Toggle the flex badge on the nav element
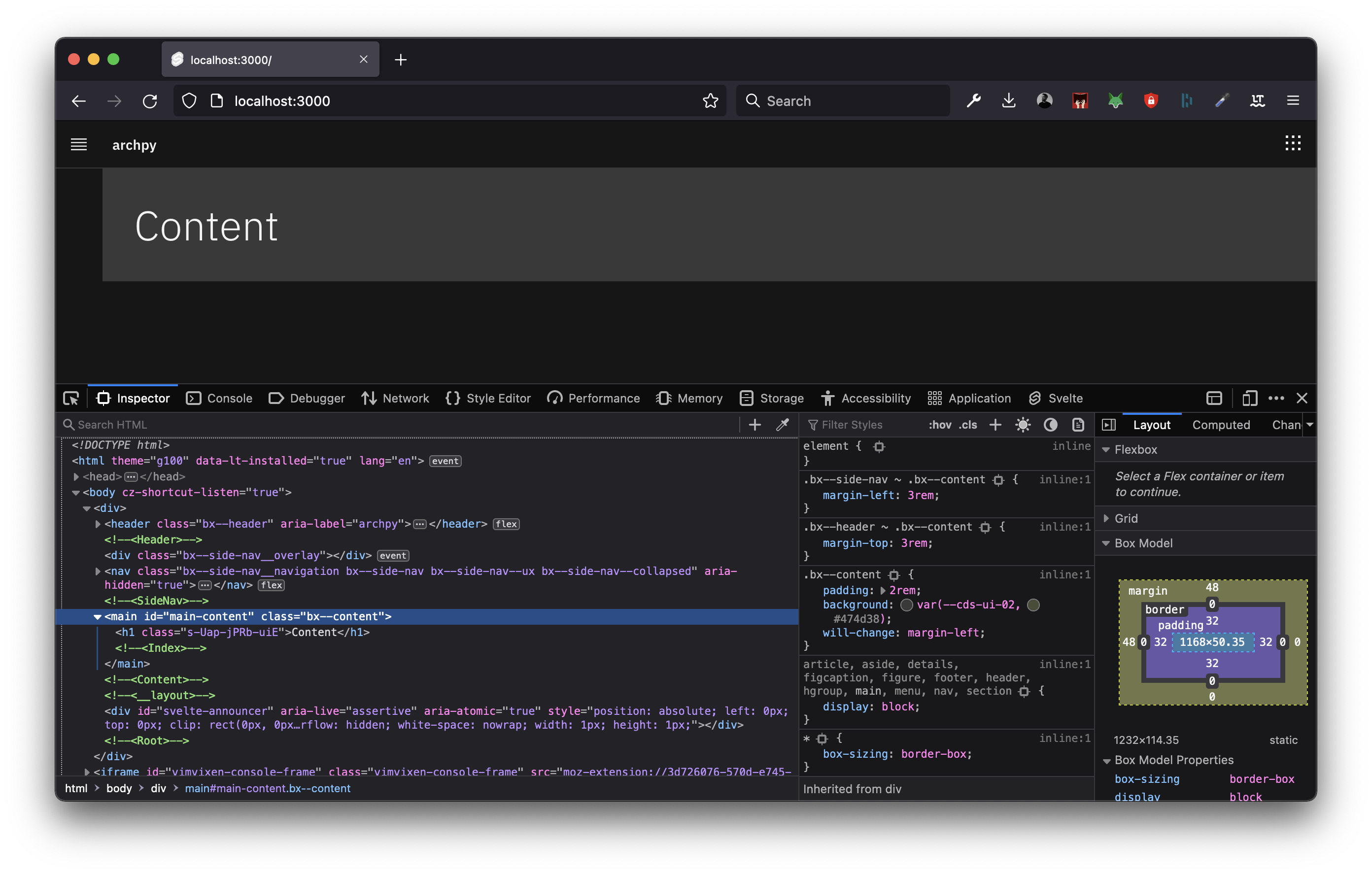The image size is (1372, 874). (x=271, y=585)
